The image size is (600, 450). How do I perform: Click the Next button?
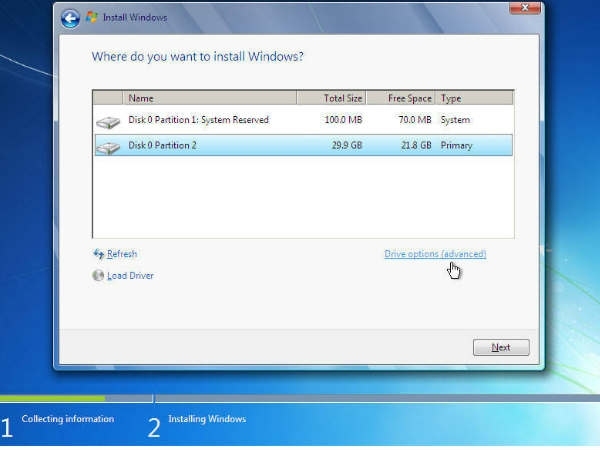pyautogui.click(x=501, y=347)
